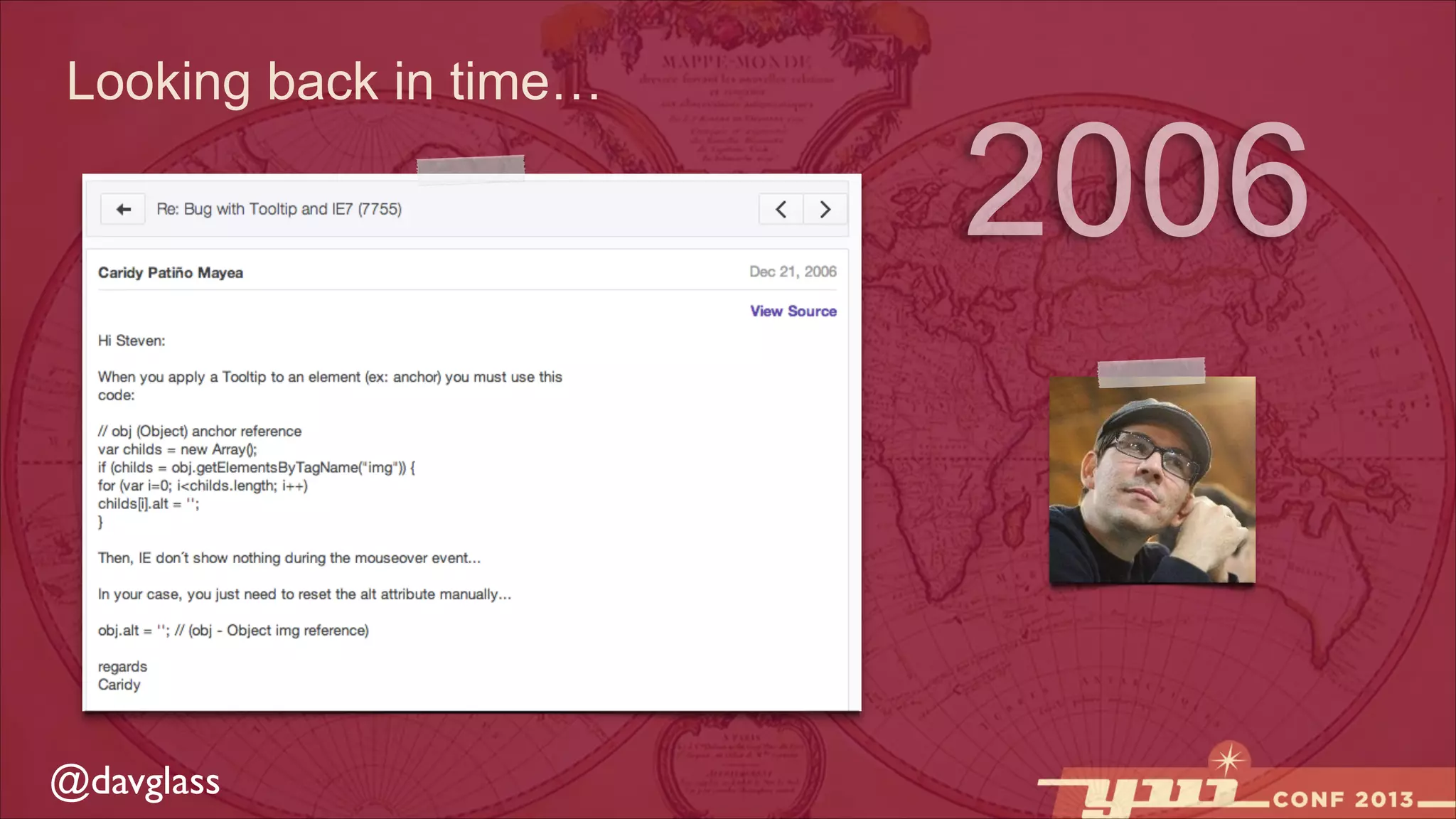Click the obj.alt reset code line
The width and height of the screenshot is (1456, 819).
(x=233, y=631)
